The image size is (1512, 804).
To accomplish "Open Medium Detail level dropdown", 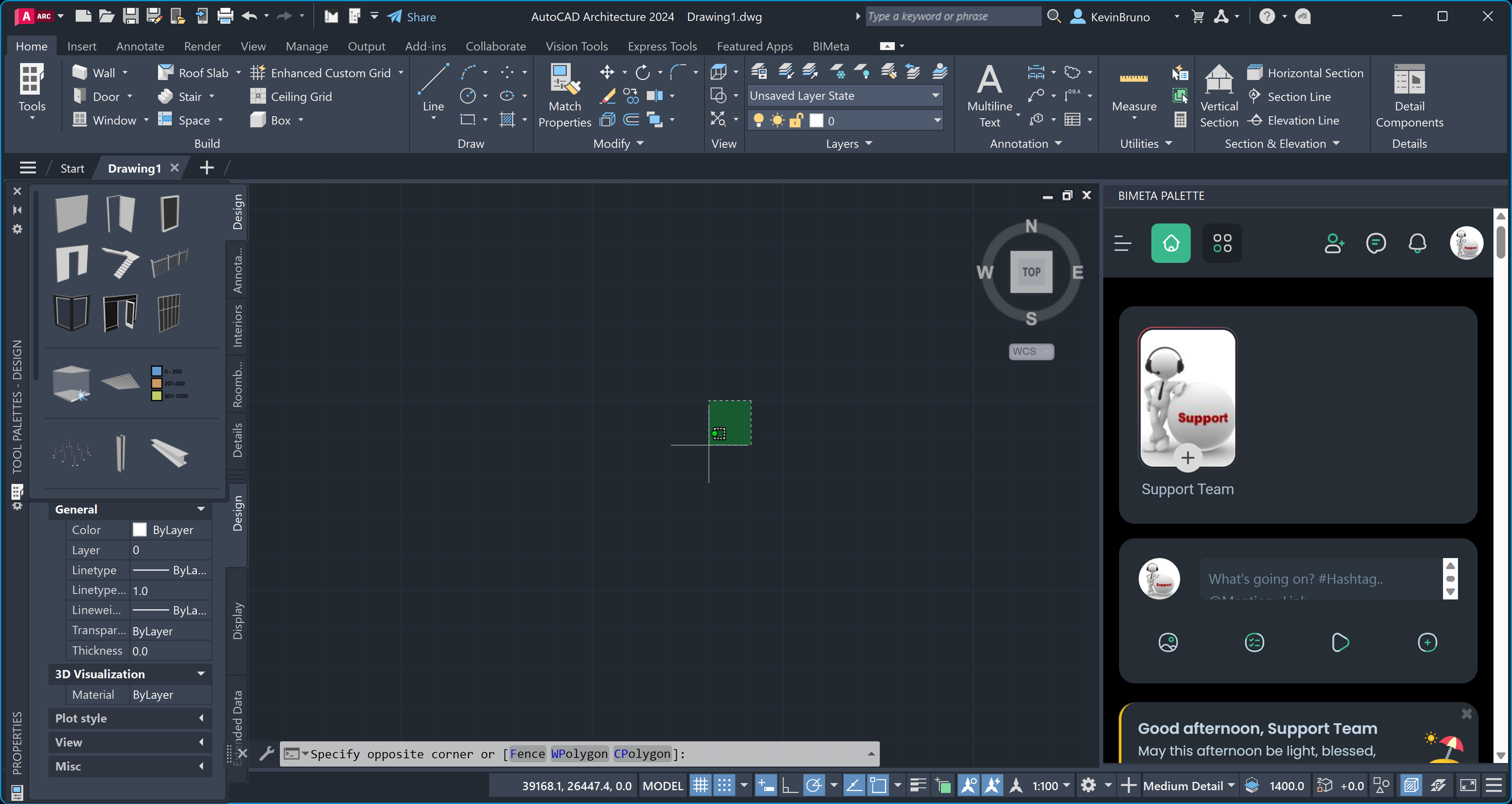I will (1189, 785).
